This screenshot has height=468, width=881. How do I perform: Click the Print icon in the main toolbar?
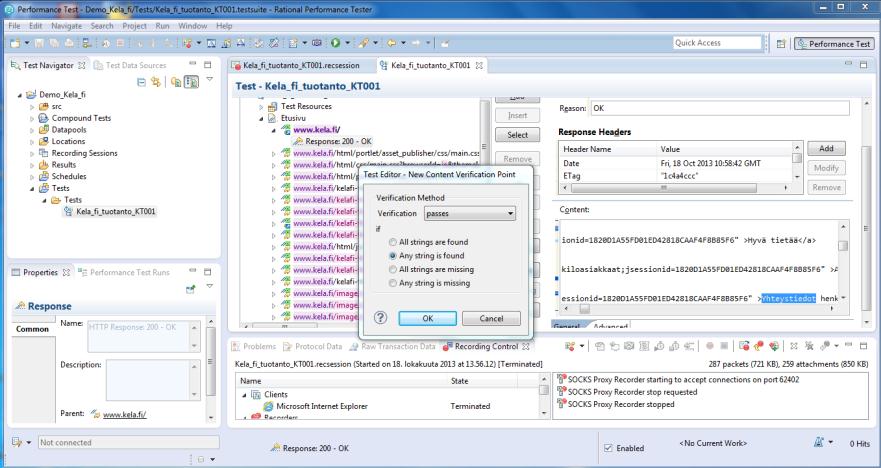[69, 43]
